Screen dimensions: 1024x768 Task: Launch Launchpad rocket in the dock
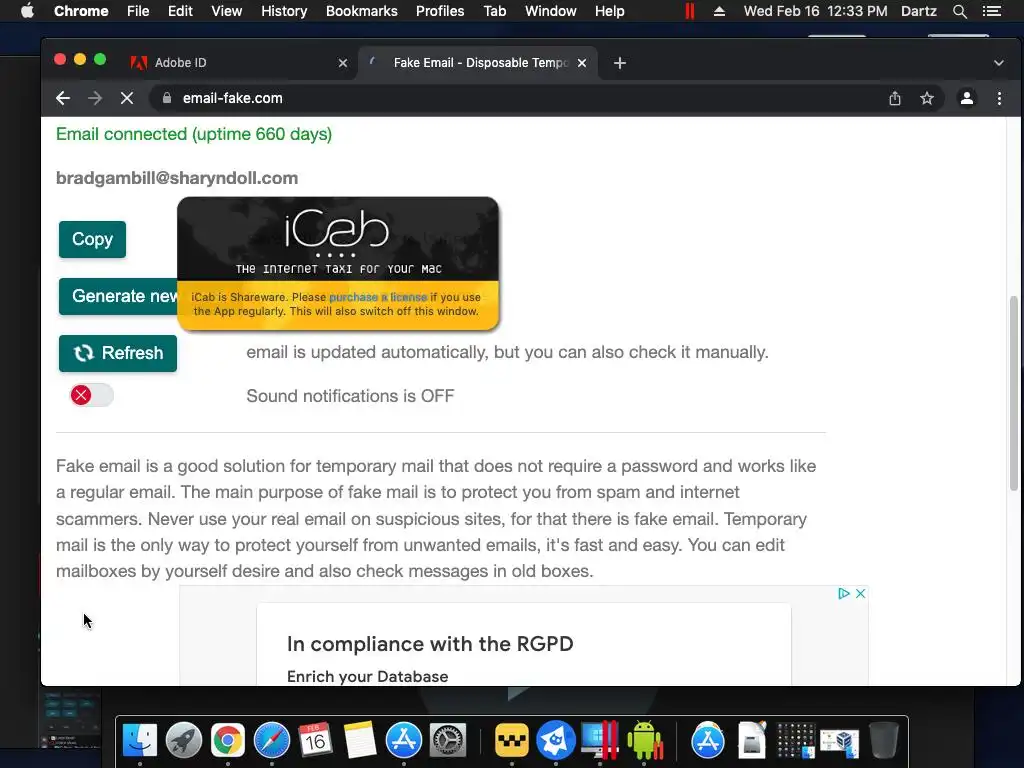tap(184, 741)
